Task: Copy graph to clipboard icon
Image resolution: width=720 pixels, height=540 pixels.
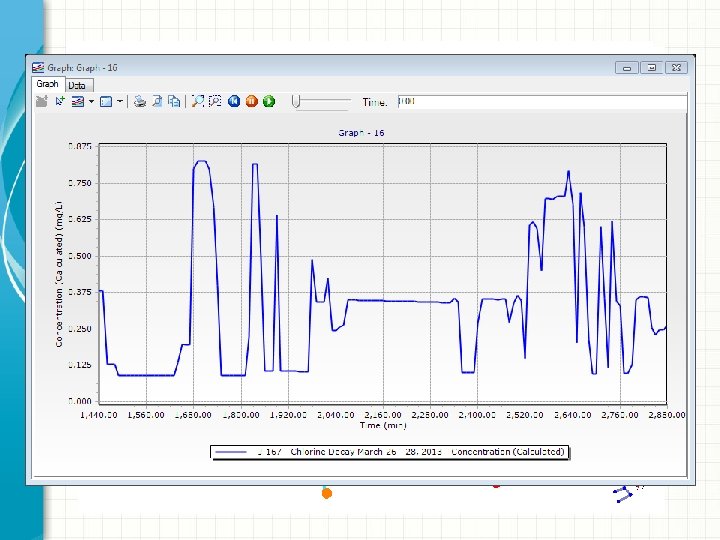Action: [174, 101]
